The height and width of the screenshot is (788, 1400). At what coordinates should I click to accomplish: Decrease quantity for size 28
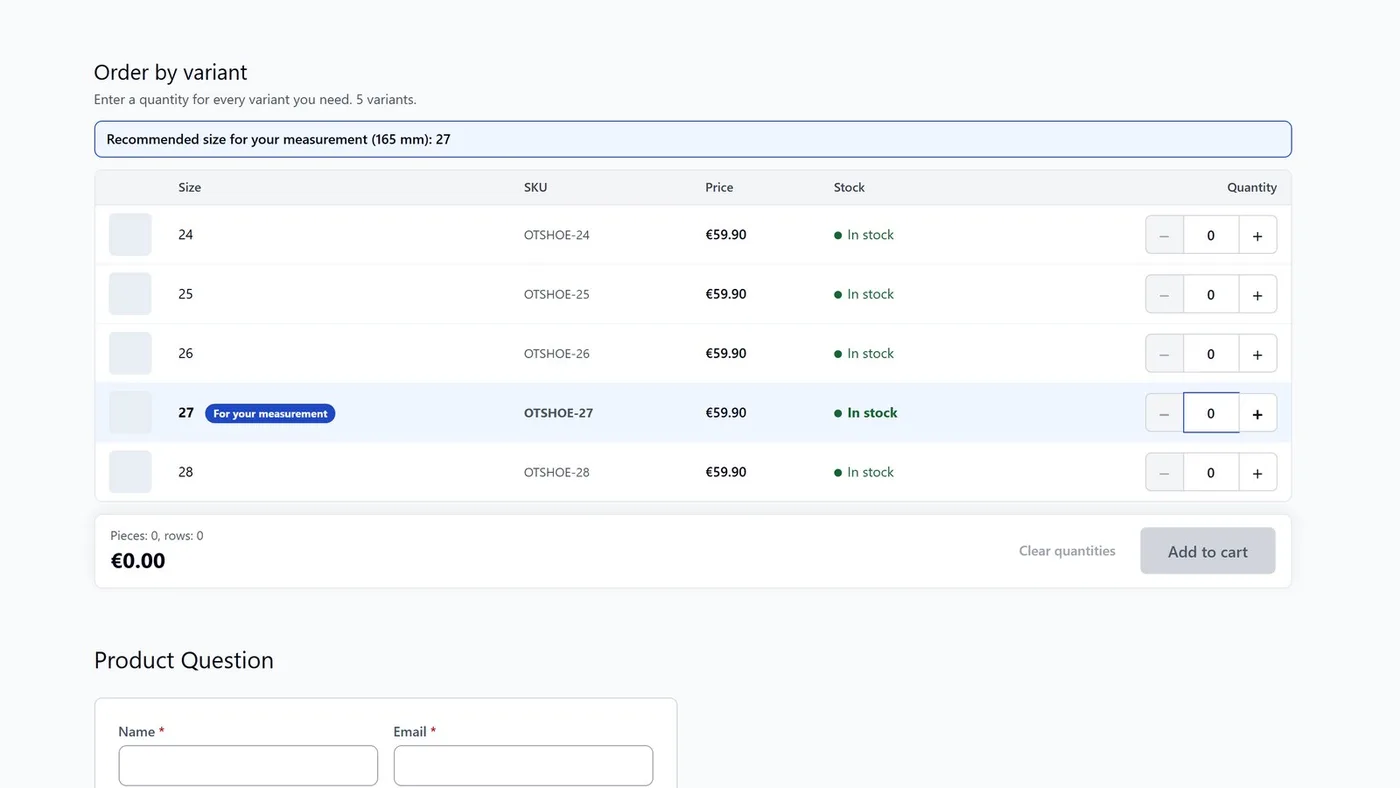tap(1164, 472)
